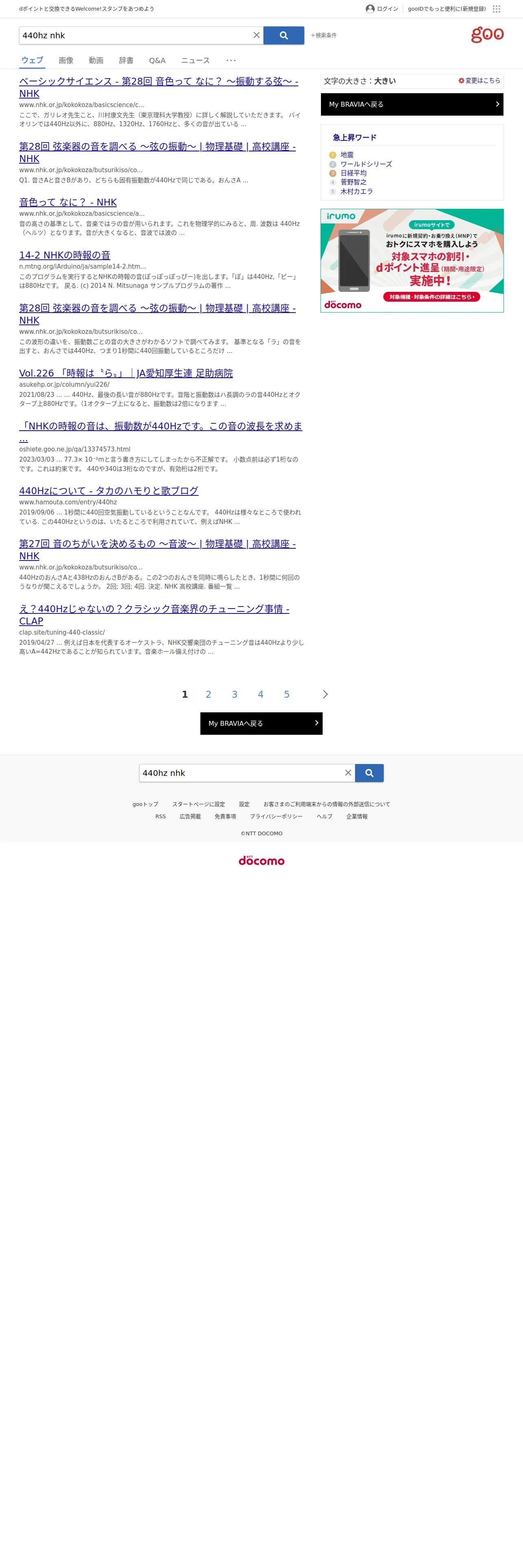Open RSS footer link
This screenshot has height=1568, width=523.
(x=160, y=816)
